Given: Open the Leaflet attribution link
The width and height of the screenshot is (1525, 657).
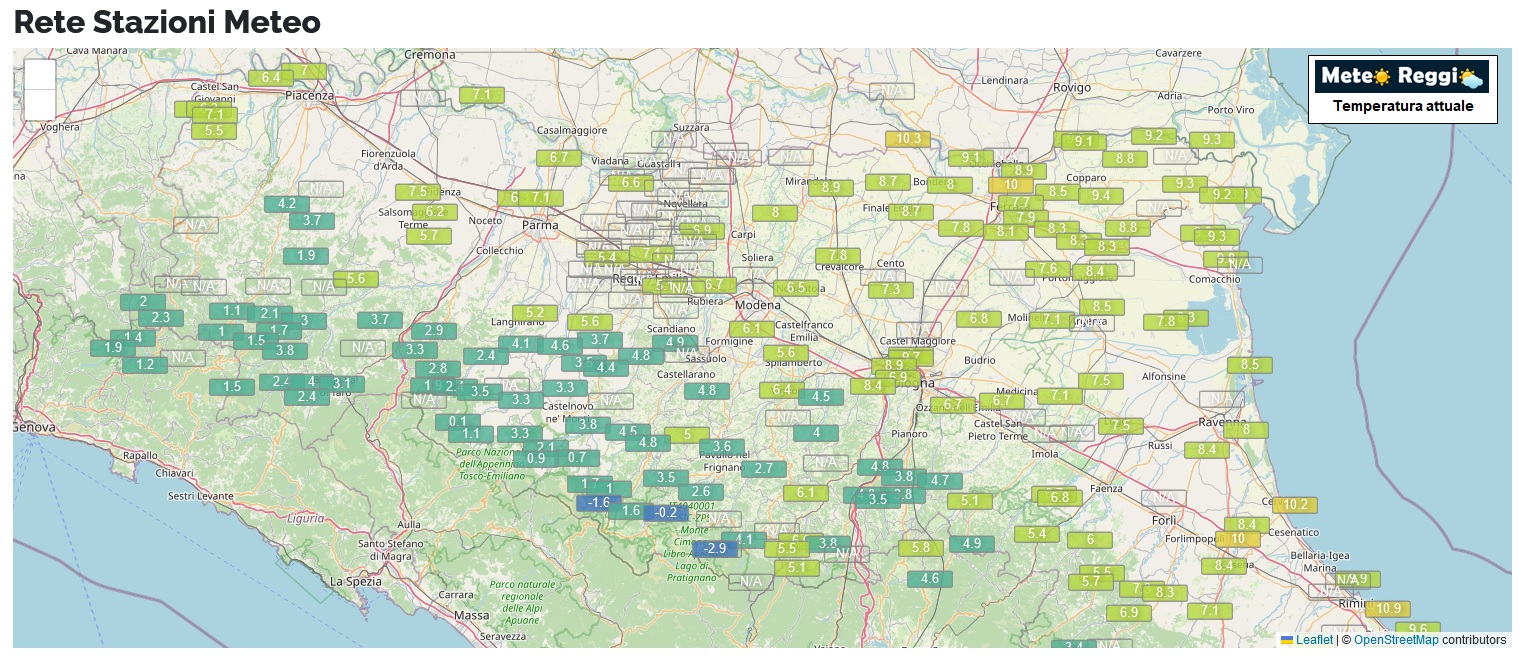Looking at the screenshot, I should pyautogui.click(x=1314, y=640).
